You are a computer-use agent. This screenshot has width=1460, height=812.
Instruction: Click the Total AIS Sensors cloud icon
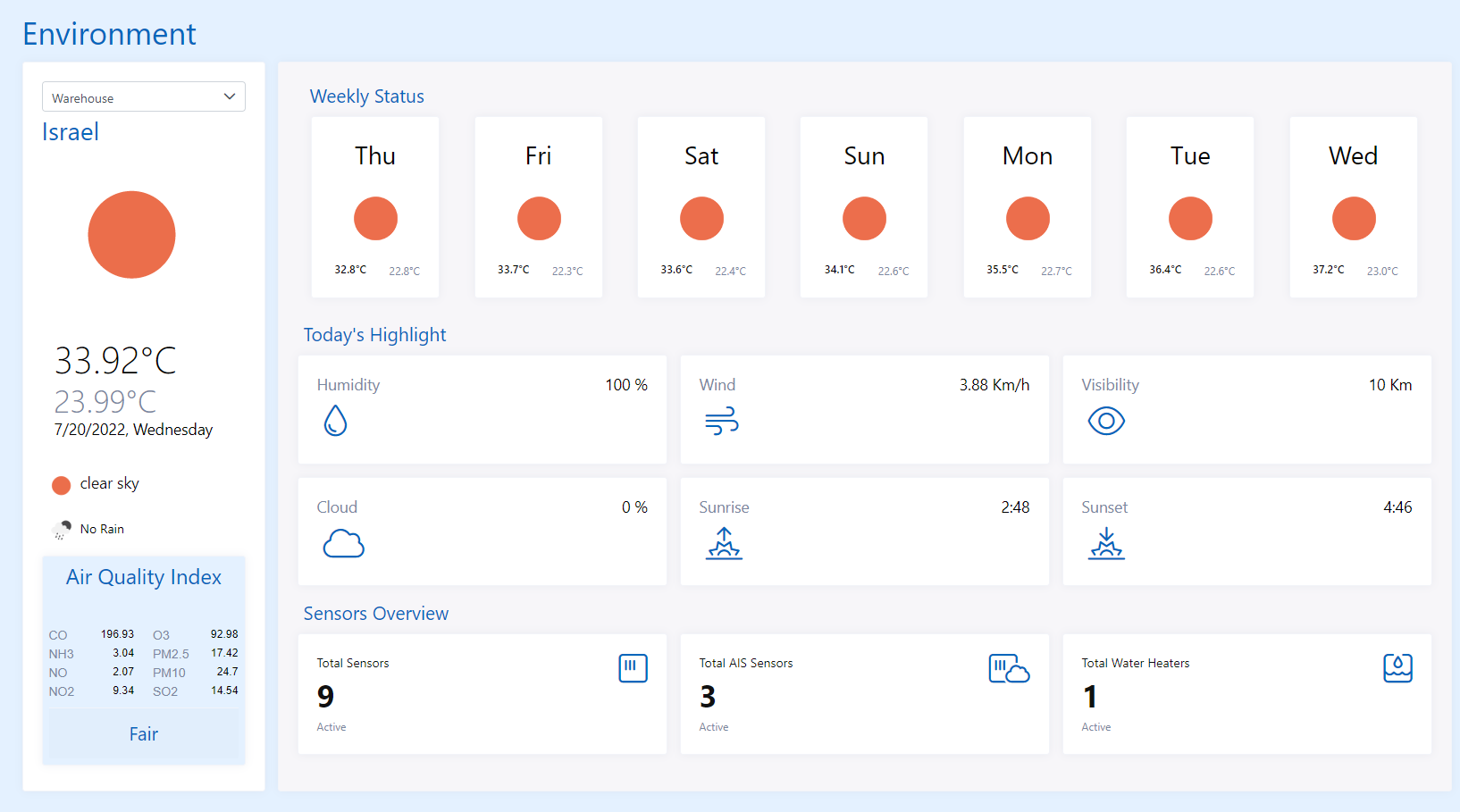point(1009,669)
